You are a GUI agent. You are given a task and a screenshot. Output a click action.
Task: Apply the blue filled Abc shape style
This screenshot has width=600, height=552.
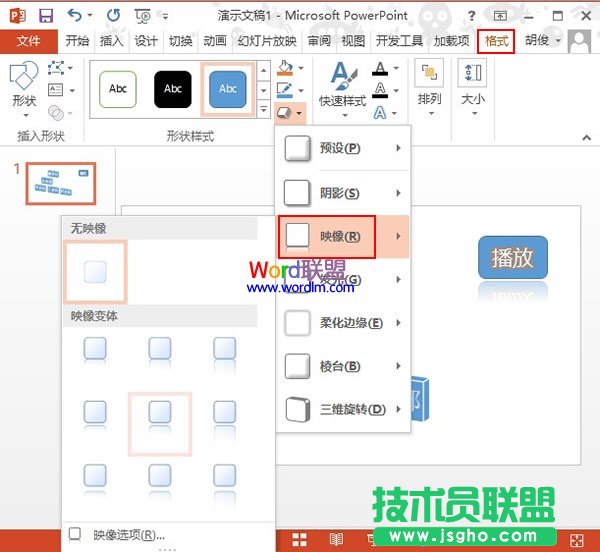point(228,89)
